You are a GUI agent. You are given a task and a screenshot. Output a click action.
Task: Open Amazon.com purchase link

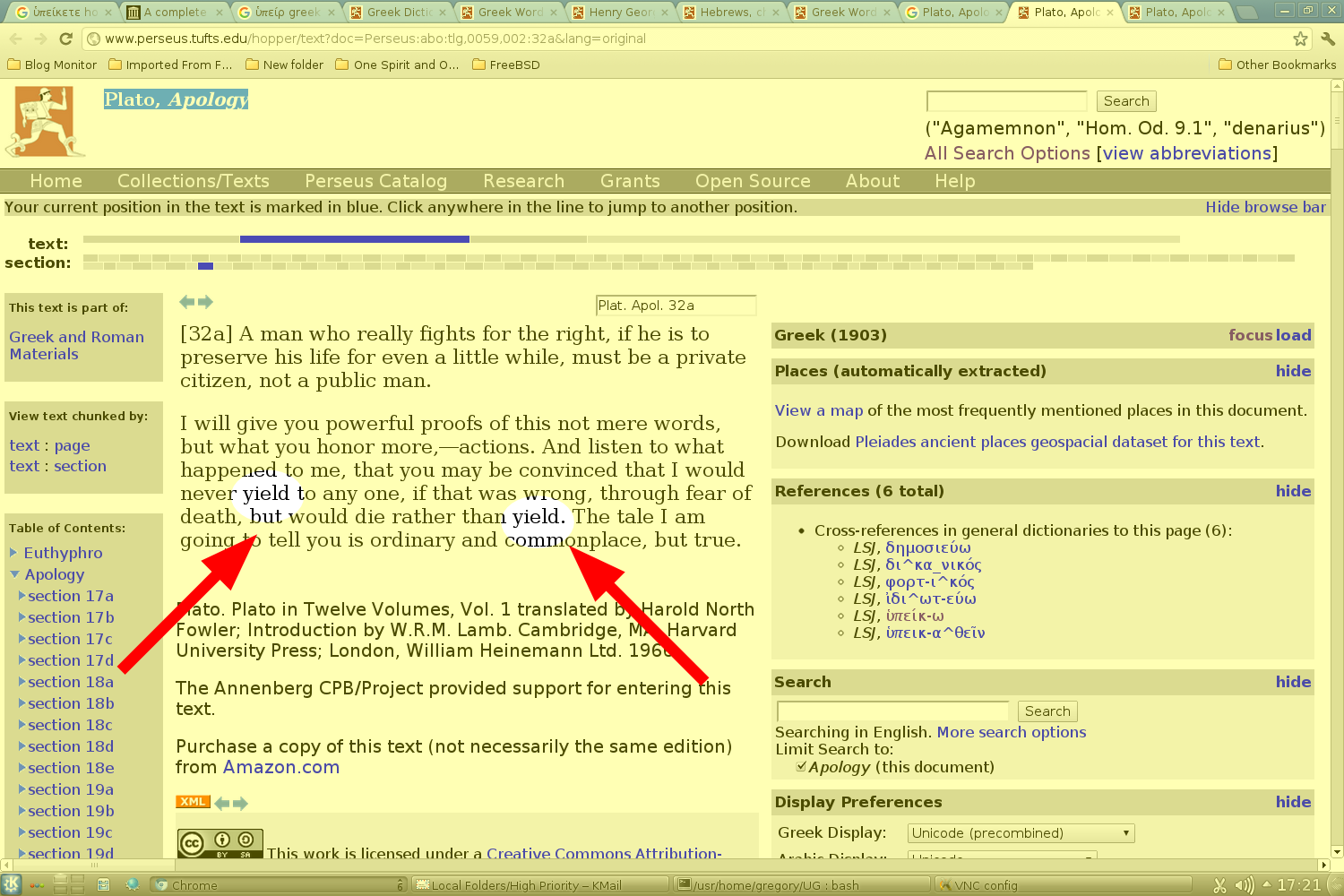pos(280,767)
